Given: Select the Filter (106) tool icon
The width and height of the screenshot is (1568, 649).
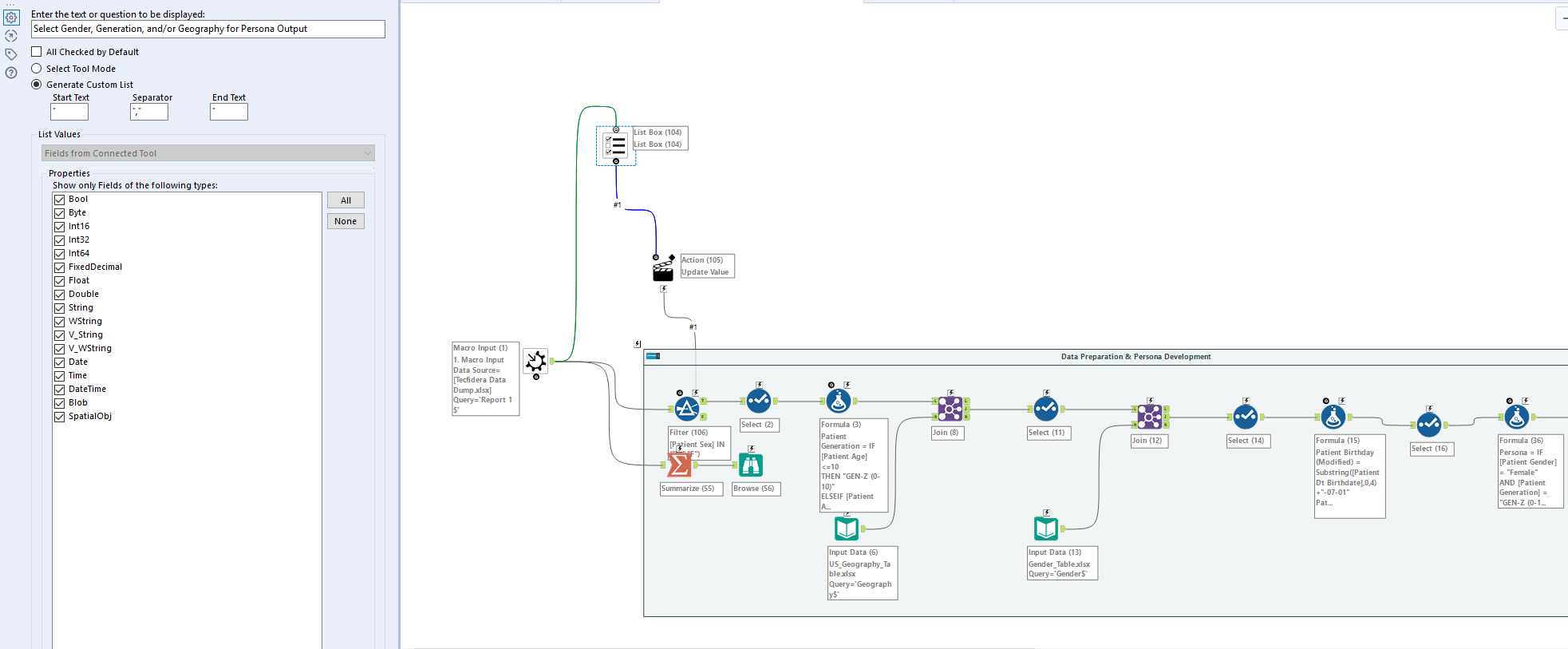Looking at the screenshot, I should click(687, 409).
